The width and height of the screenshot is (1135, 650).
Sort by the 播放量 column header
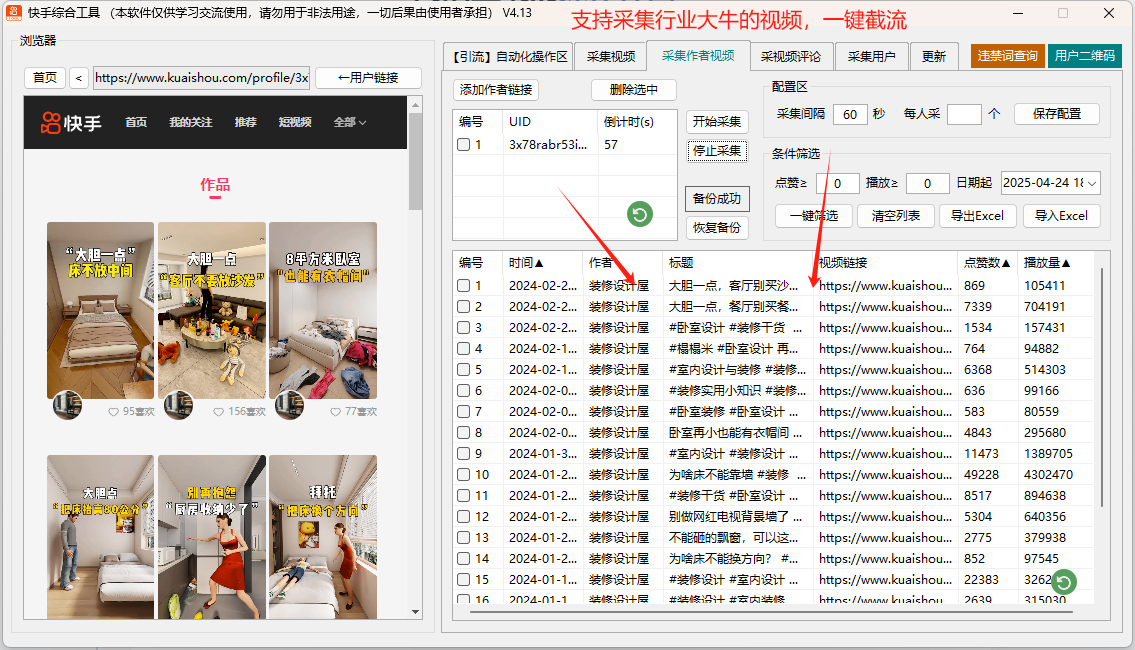tap(1046, 263)
